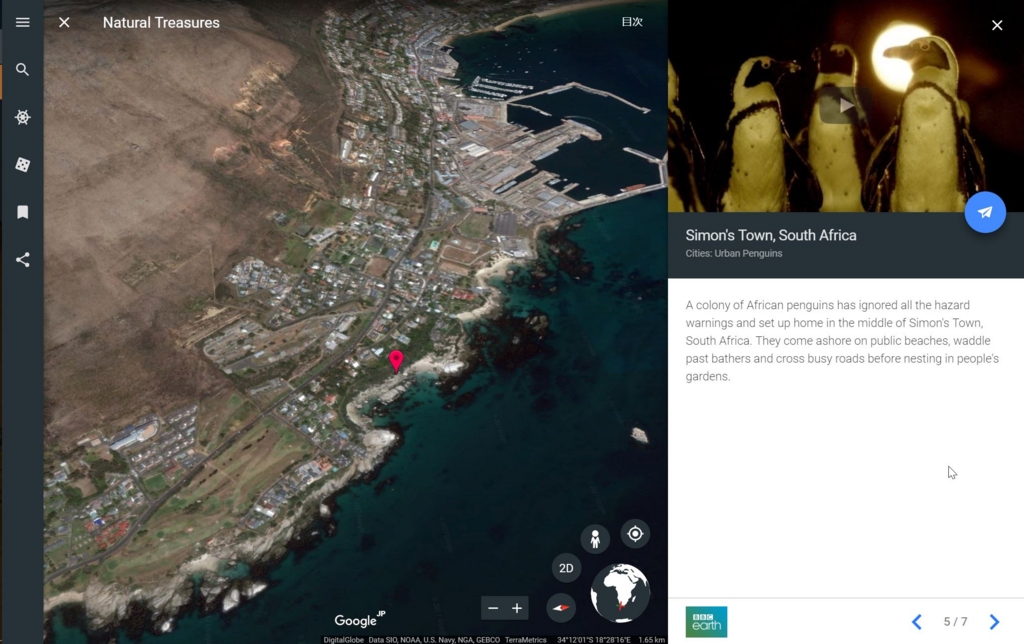The height and width of the screenshot is (644, 1024).
Task: Go to next story slide
Action: coord(994,622)
